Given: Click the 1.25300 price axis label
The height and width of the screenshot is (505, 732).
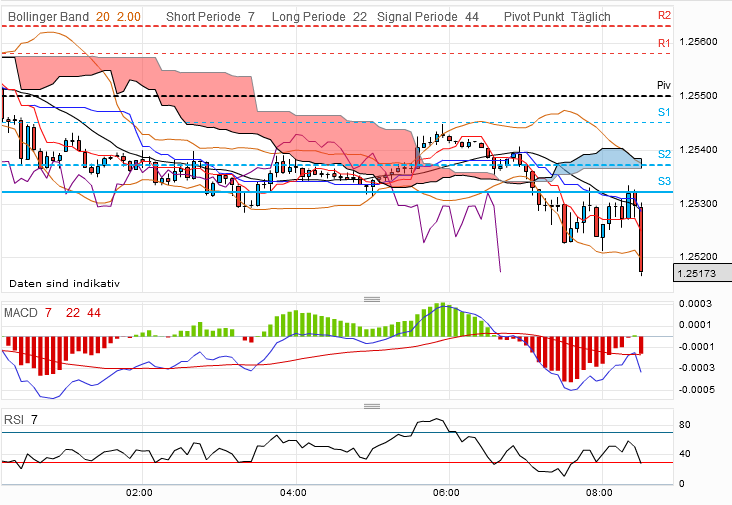Looking at the screenshot, I should coord(698,203).
